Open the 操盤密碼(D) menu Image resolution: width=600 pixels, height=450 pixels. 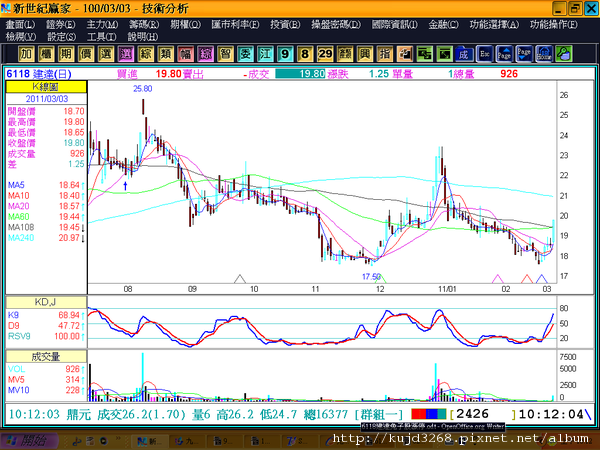coord(336,24)
